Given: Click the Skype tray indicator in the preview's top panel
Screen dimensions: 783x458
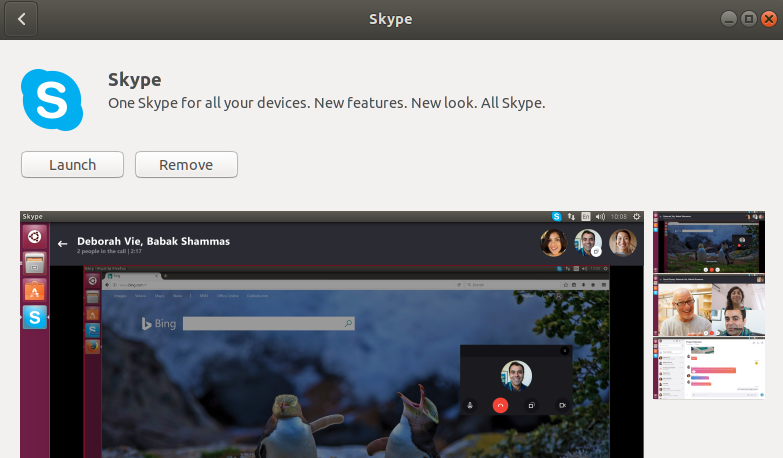Looking at the screenshot, I should [556, 216].
